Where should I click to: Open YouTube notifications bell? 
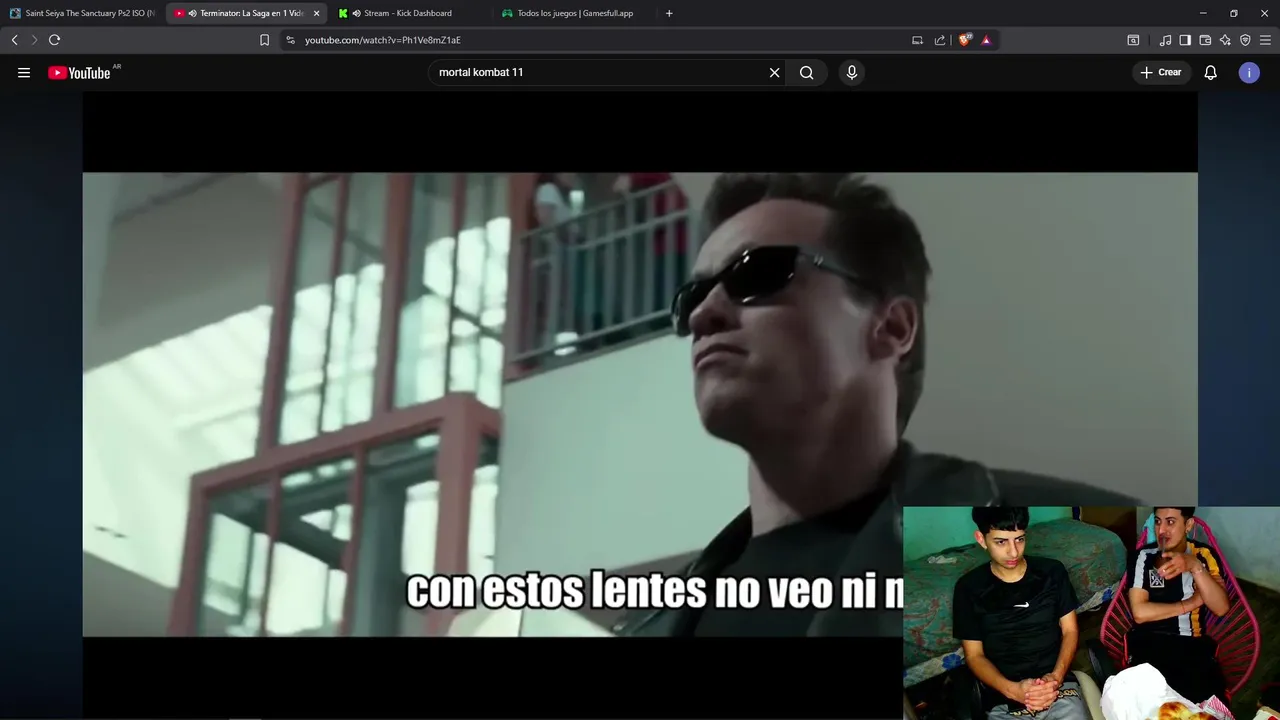[x=1210, y=72]
